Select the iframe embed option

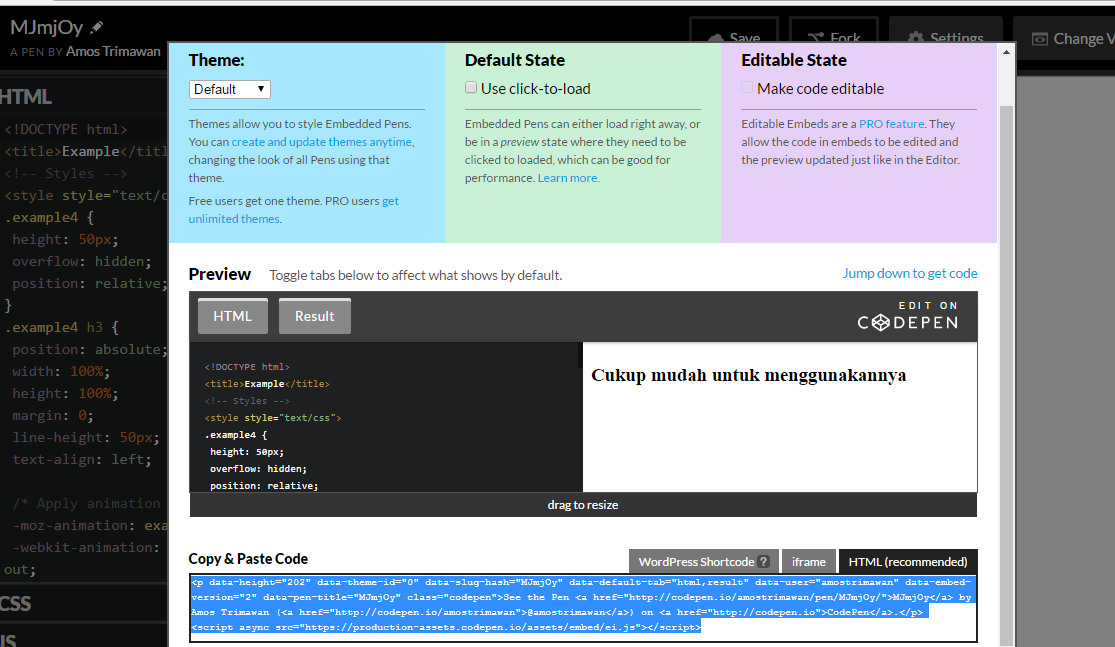(x=808, y=561)
